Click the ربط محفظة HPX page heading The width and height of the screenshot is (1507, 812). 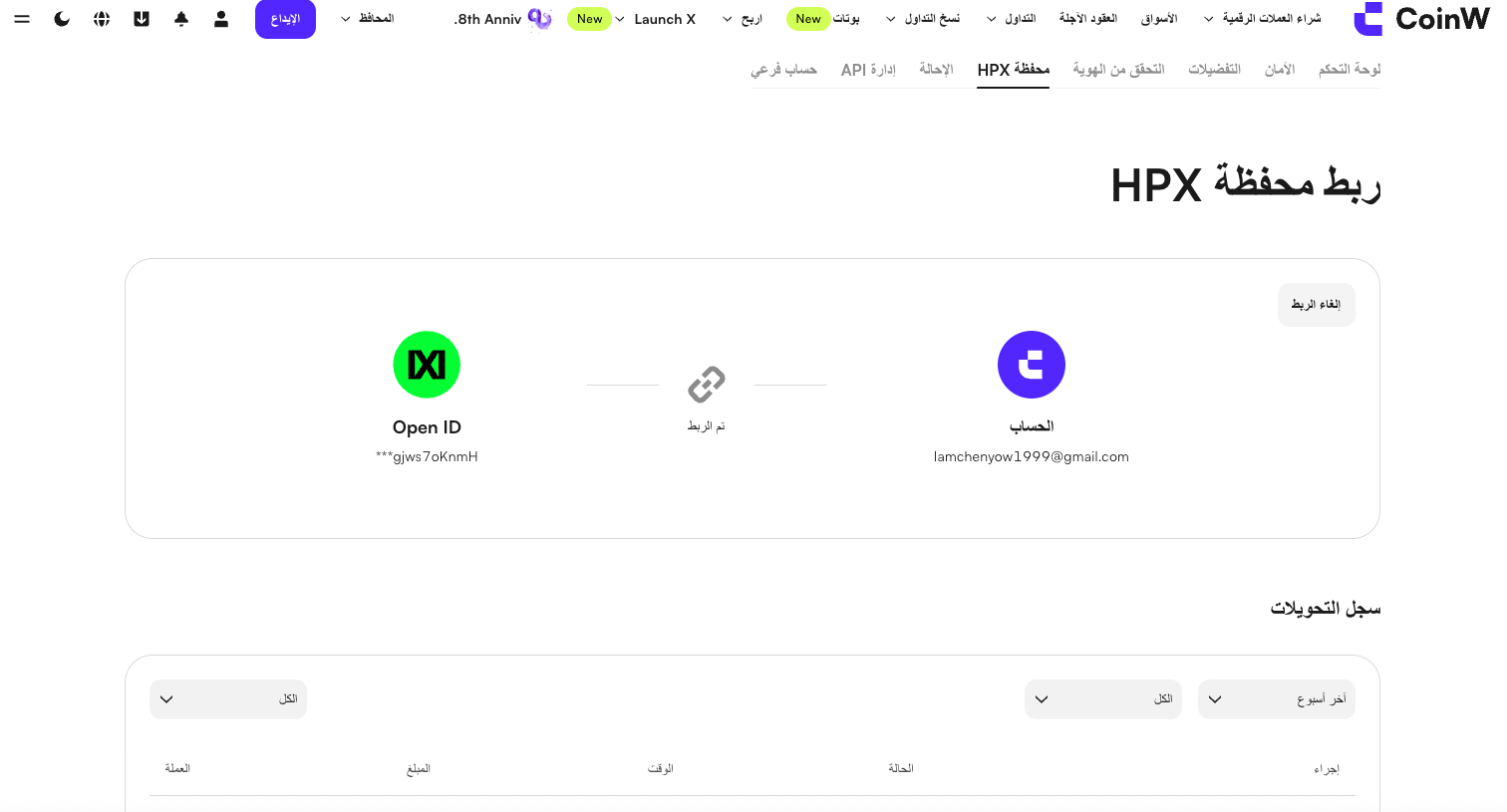pyautogui.click(x=1246, y=184)
